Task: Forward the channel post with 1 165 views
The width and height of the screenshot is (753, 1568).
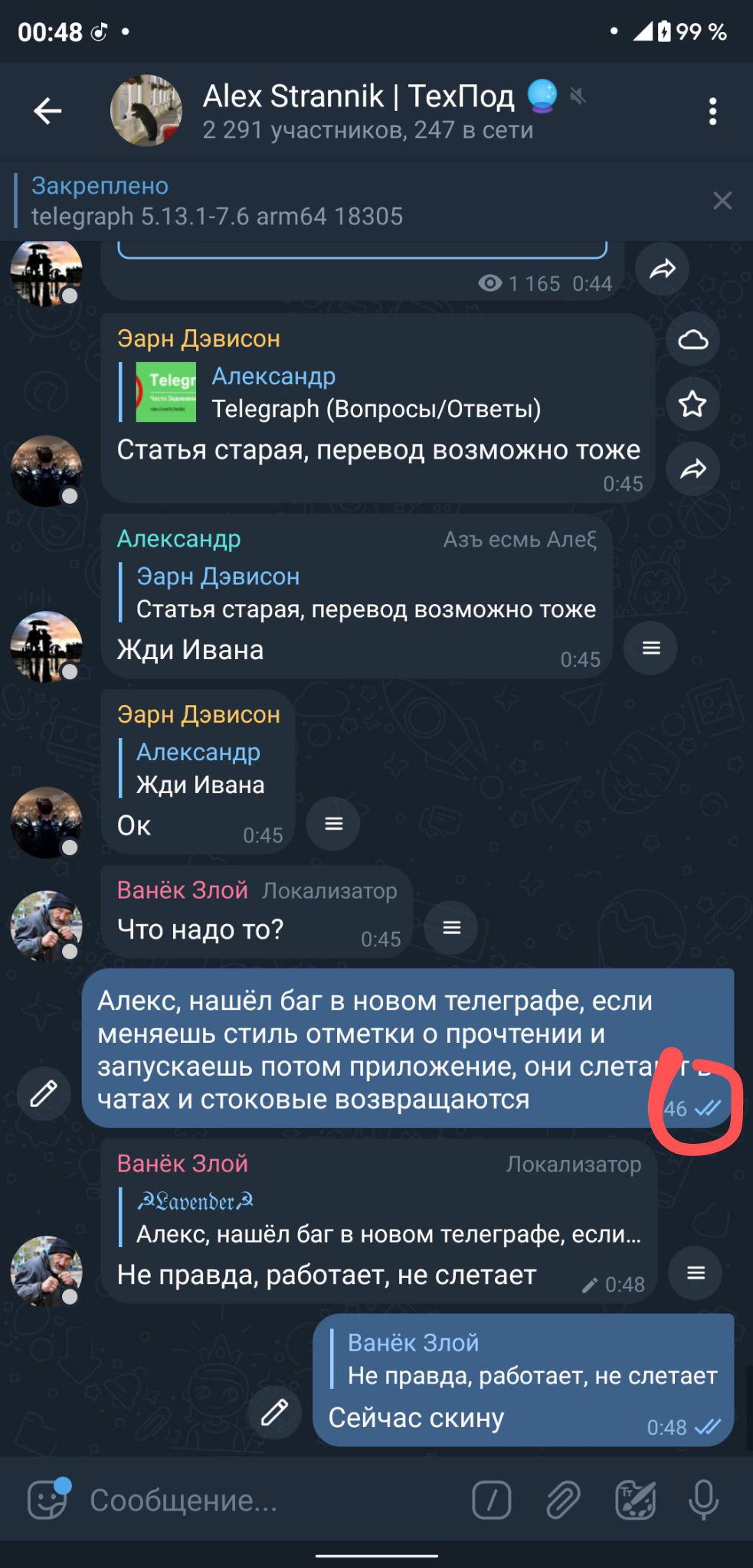Action: coord(662,269)
